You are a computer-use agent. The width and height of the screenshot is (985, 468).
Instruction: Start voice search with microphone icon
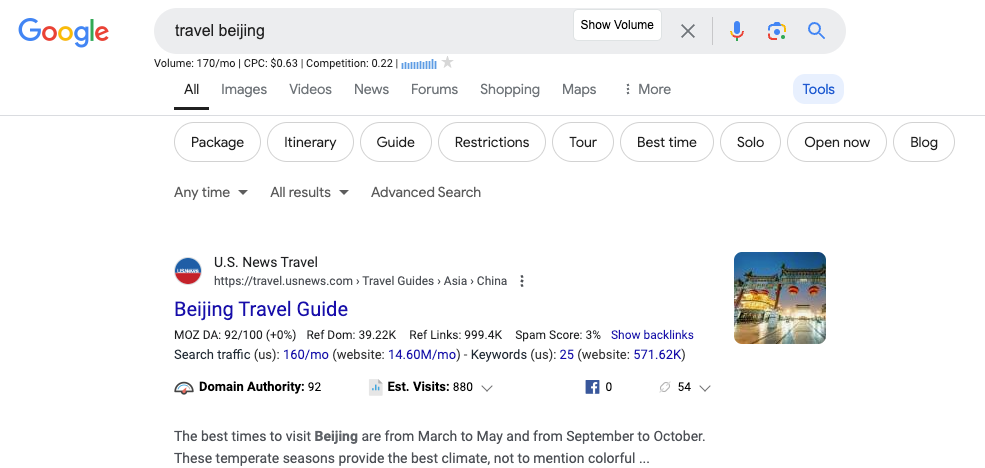tap(737, 31)
